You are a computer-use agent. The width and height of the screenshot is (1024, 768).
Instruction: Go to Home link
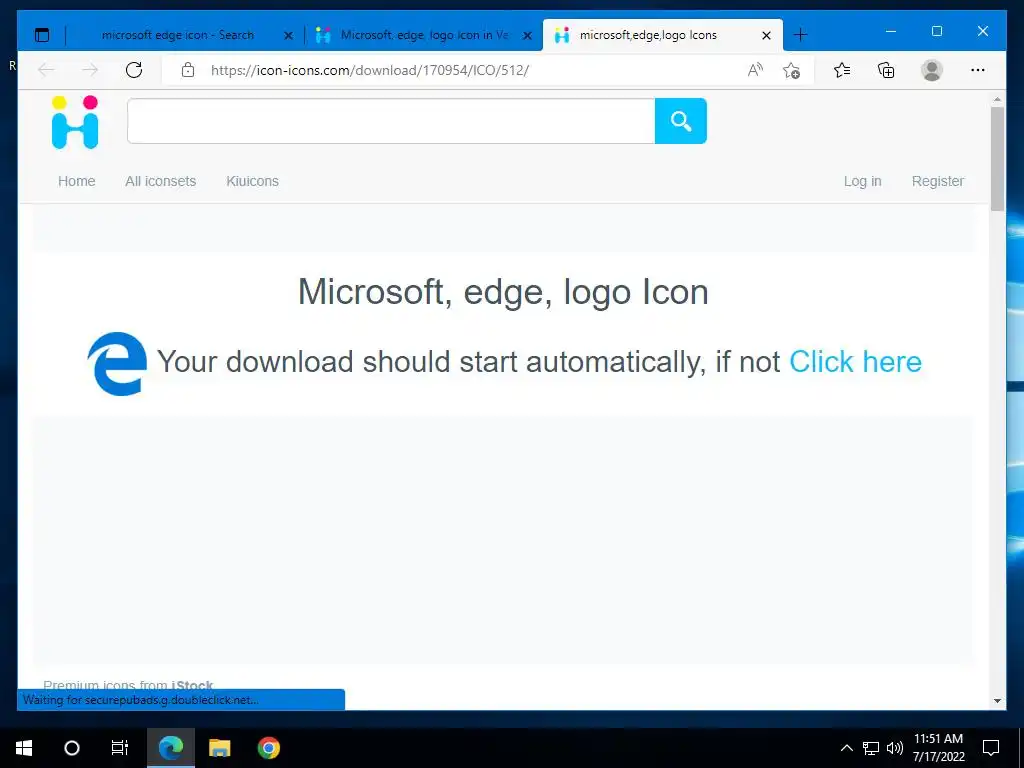76,181
